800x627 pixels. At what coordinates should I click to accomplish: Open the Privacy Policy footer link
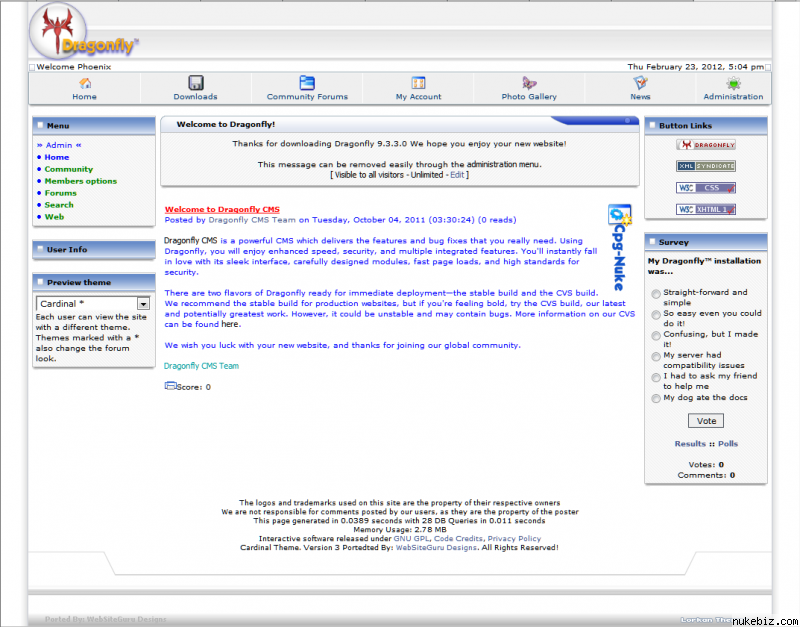point(514,539)
